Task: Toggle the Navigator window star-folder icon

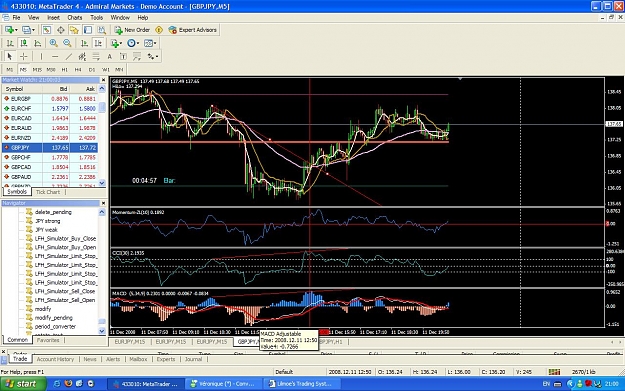Action: (74, 30)
